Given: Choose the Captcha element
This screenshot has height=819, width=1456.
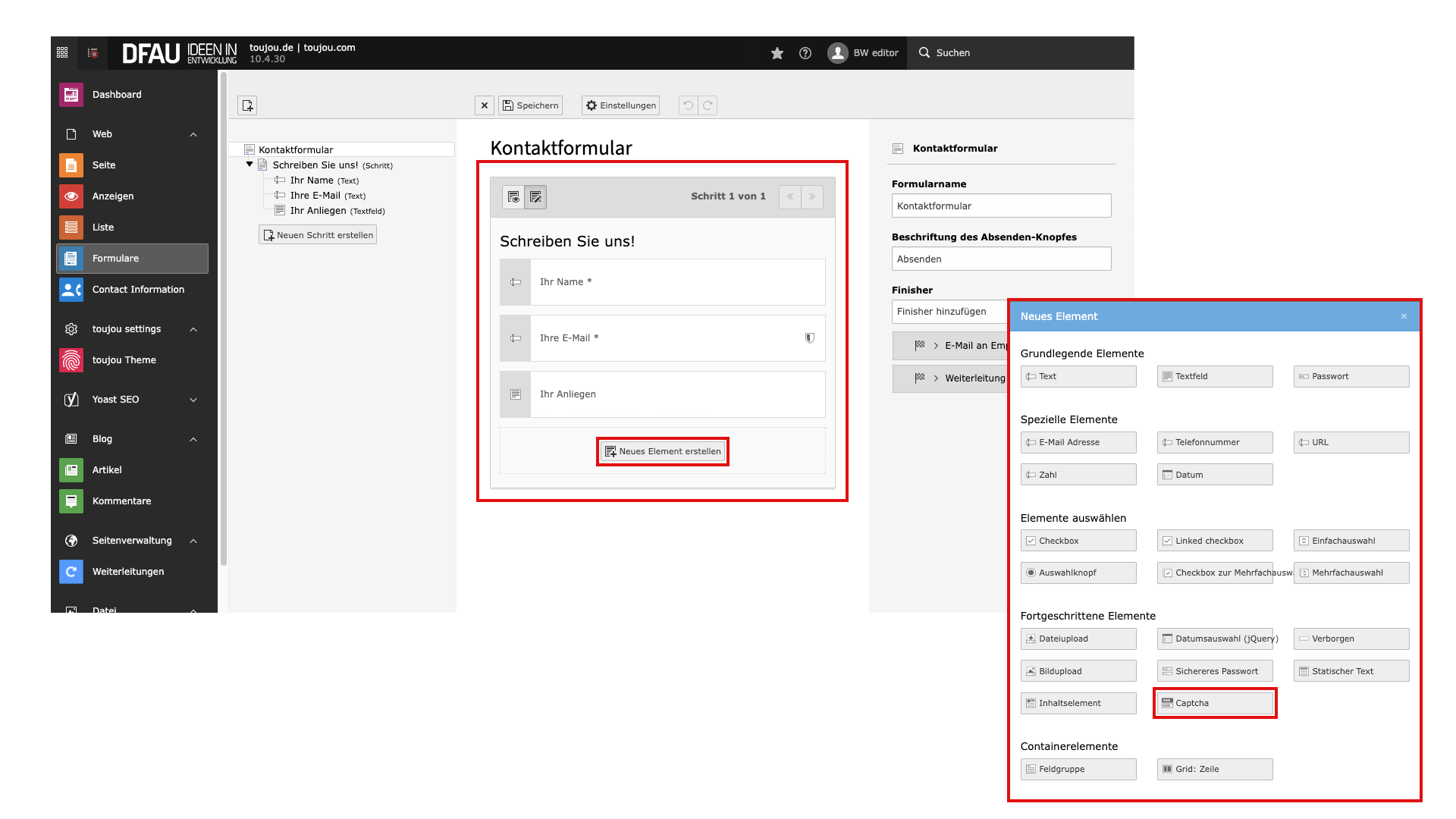Looking at the screenshot, I should click(x=1214, y=703).
